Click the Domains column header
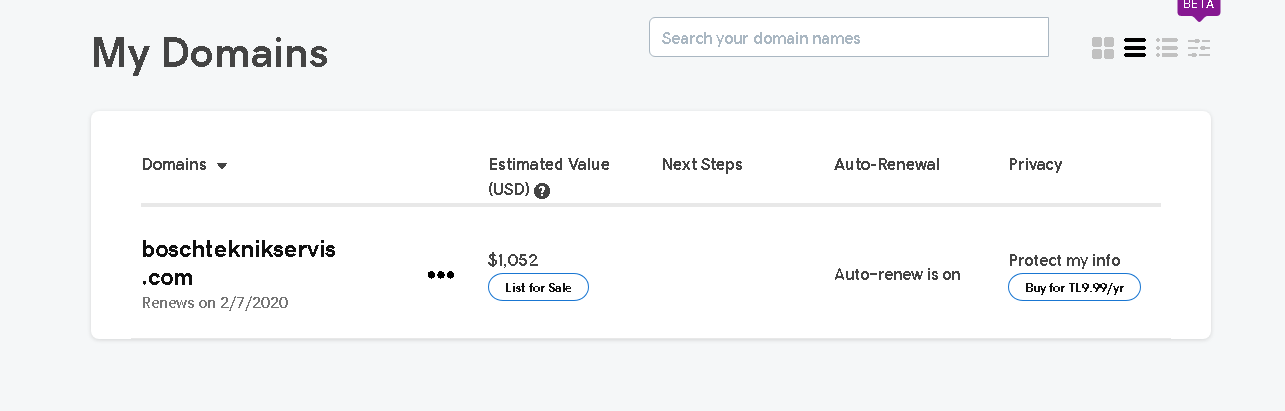The height and width of the screenshot is (411, 1285). (x=174, y=165)
